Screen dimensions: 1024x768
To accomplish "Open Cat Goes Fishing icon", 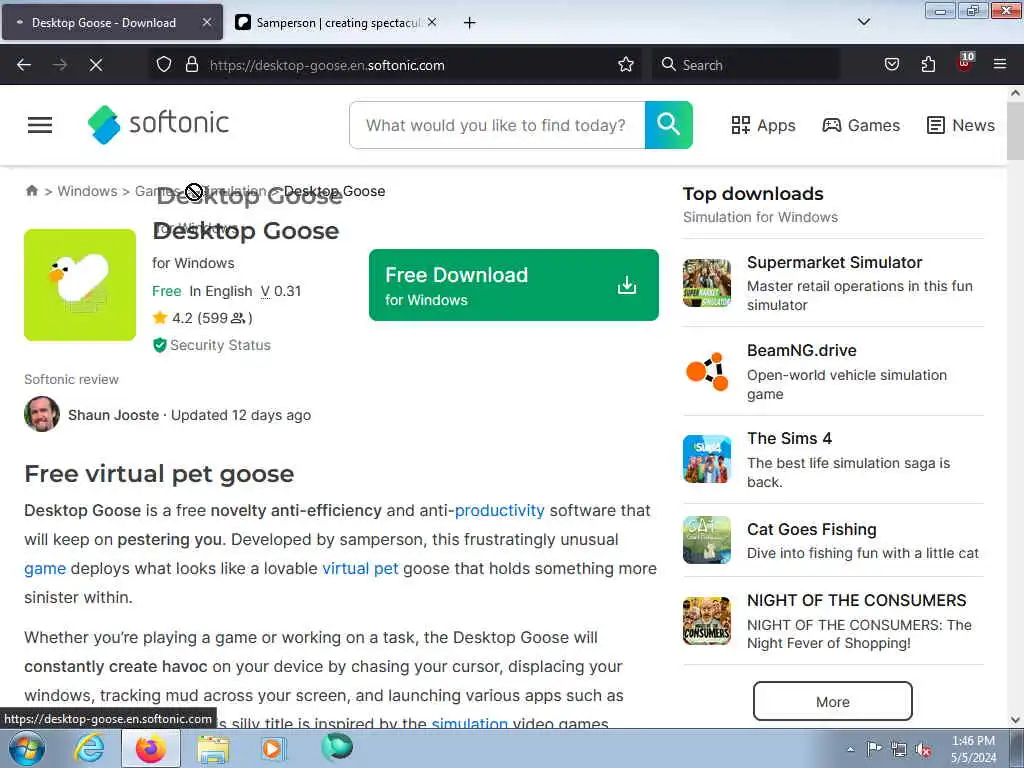I will click(707, 539).
